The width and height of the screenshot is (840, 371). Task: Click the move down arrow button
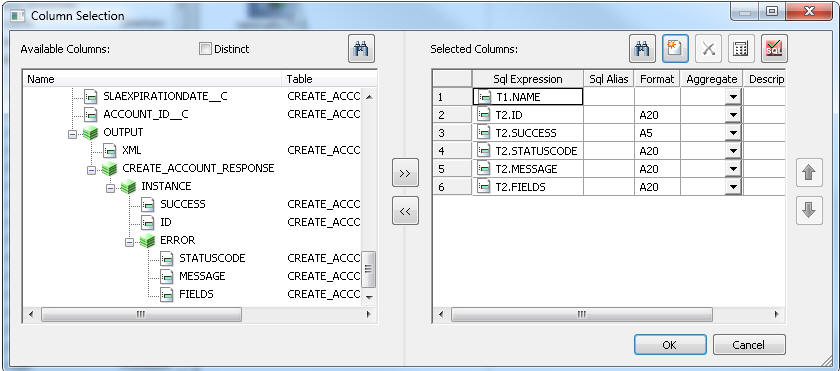click(809, 211)
